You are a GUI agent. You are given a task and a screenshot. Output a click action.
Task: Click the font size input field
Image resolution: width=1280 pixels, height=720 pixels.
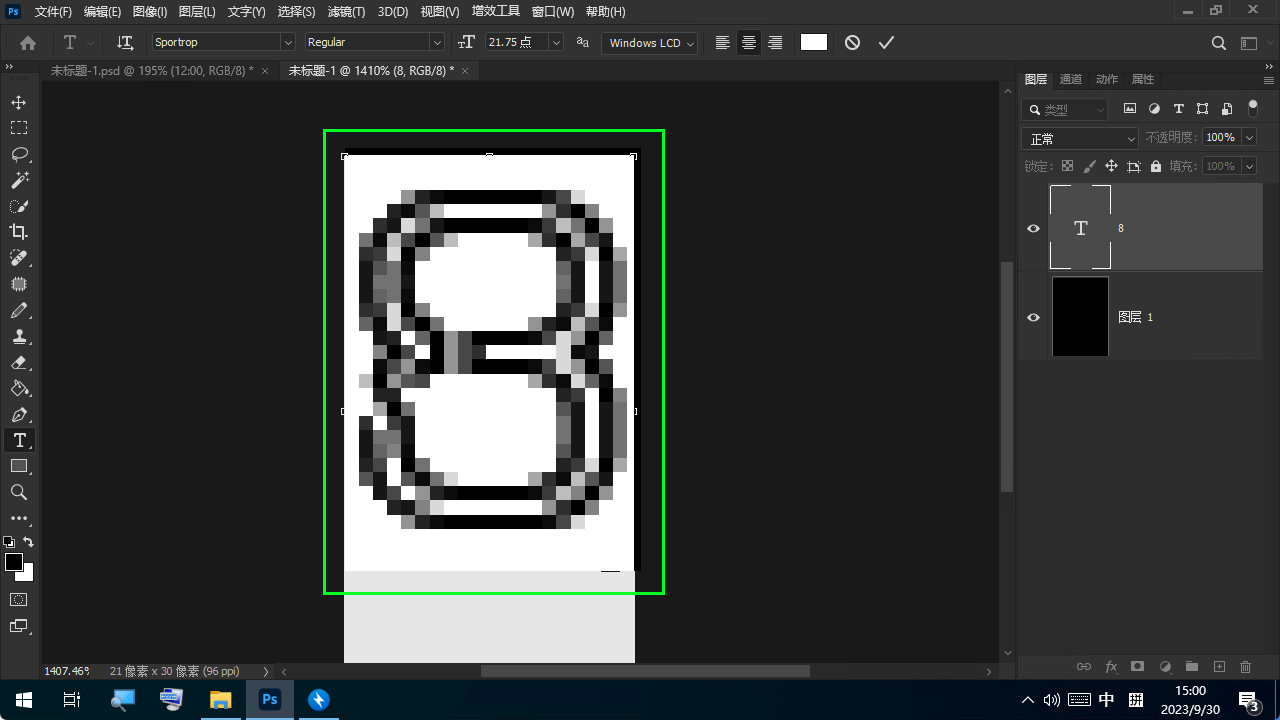tap(516, 43)
